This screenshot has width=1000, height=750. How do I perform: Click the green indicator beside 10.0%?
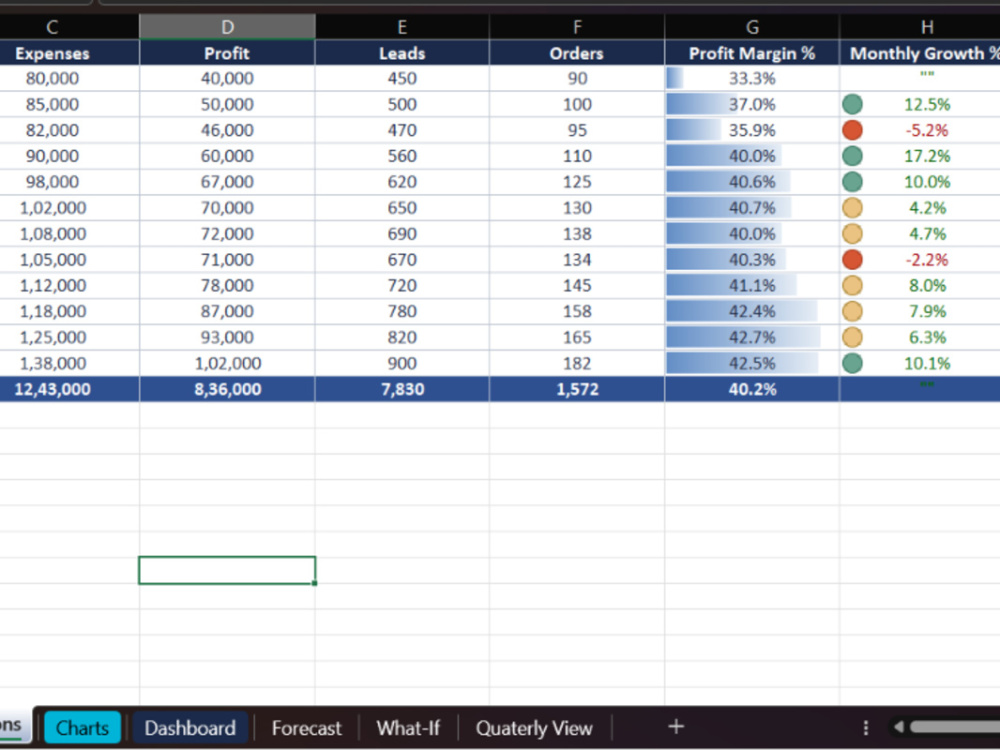coord(852,182)
